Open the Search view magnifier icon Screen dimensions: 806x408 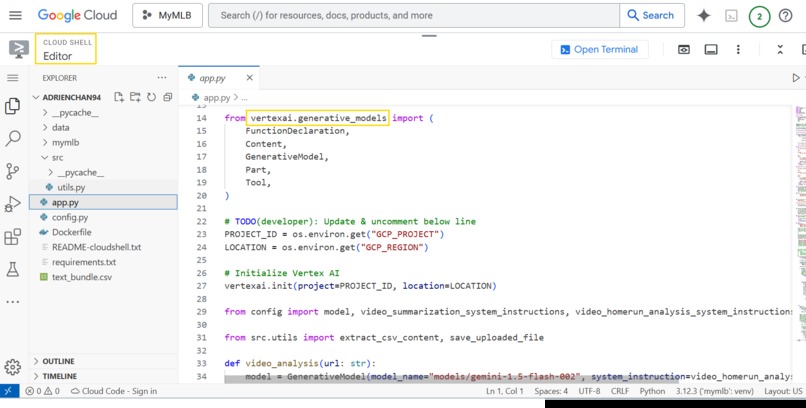pyautogui.click(x=13, y=138)
